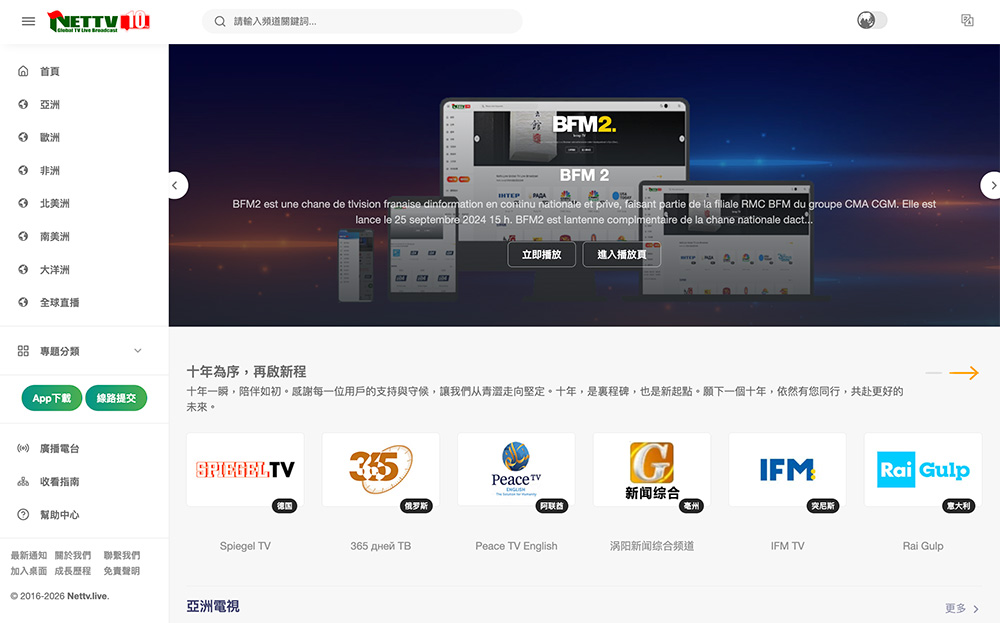This screenshot has width=1000, height=623.
Task: Click the Peace TV English channel name
Action: (x=516, y=546)
